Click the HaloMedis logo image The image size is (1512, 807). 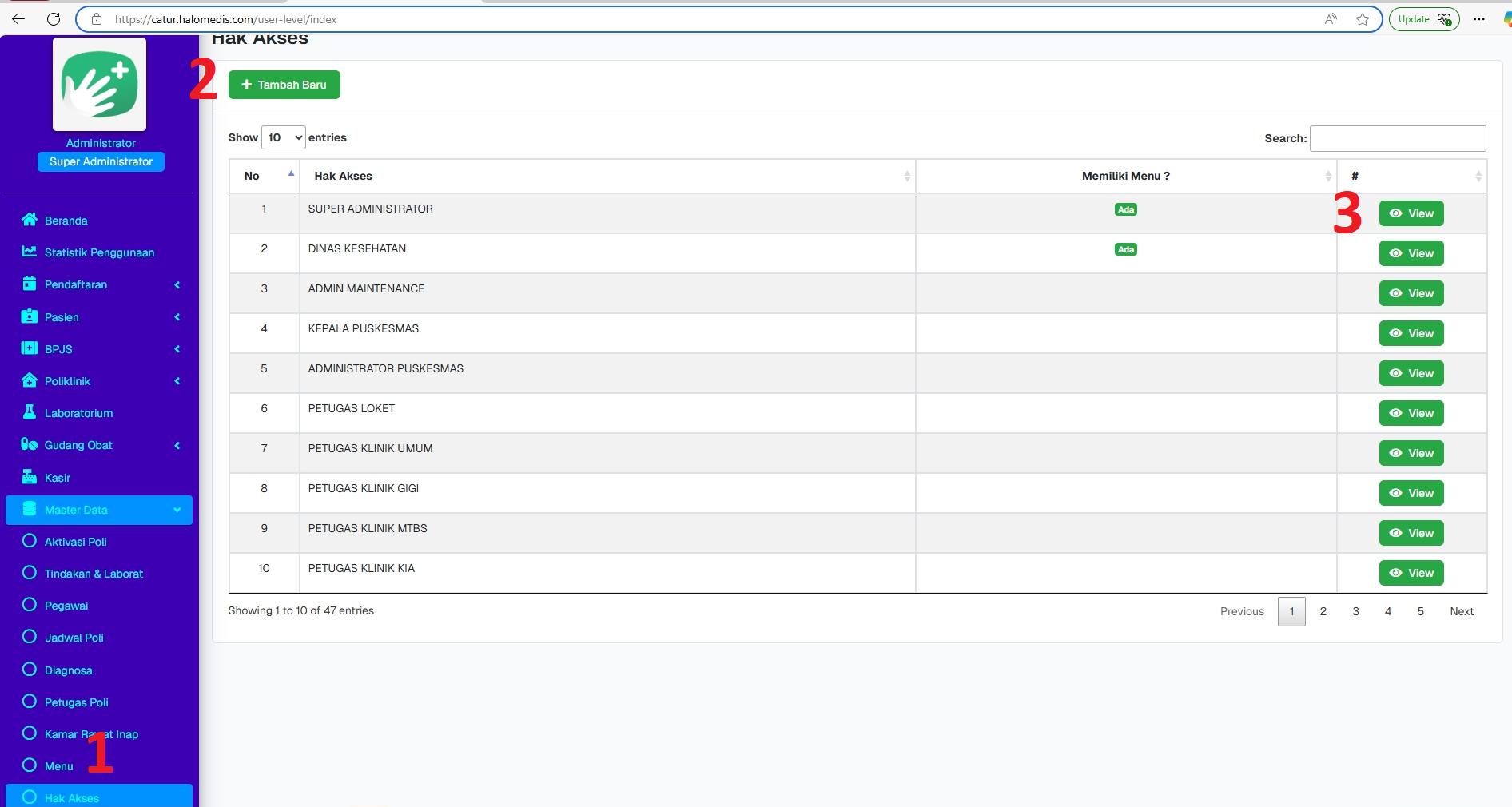(100, 85)
